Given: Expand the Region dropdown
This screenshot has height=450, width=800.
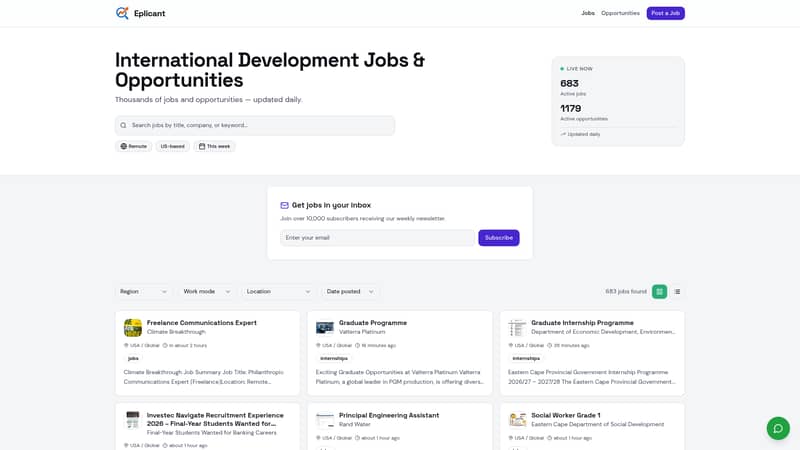Looking at the screenshot, I should click(x=143, y=291).
